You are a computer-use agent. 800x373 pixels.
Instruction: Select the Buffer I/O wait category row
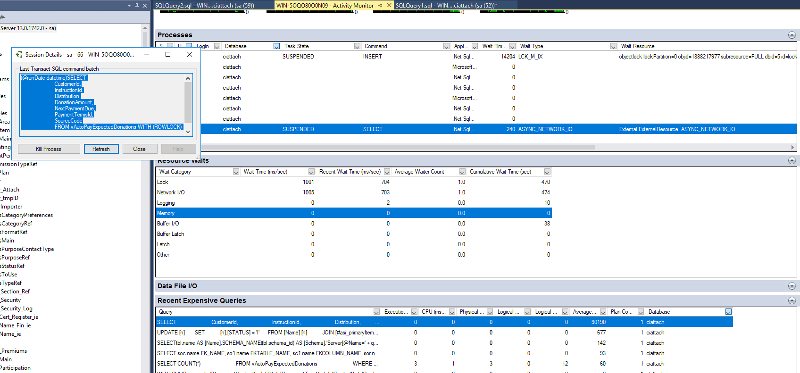tap(354, 223)
